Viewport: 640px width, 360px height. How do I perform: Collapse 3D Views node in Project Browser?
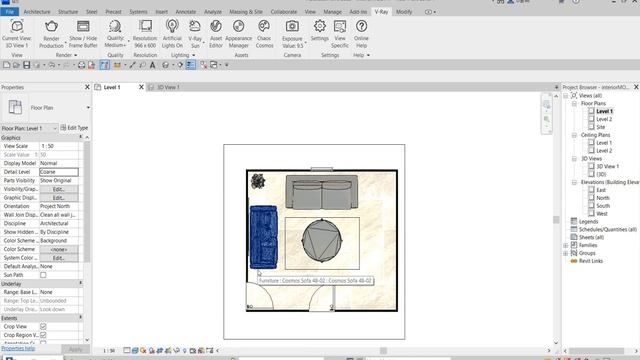click(x=574, y=159)
